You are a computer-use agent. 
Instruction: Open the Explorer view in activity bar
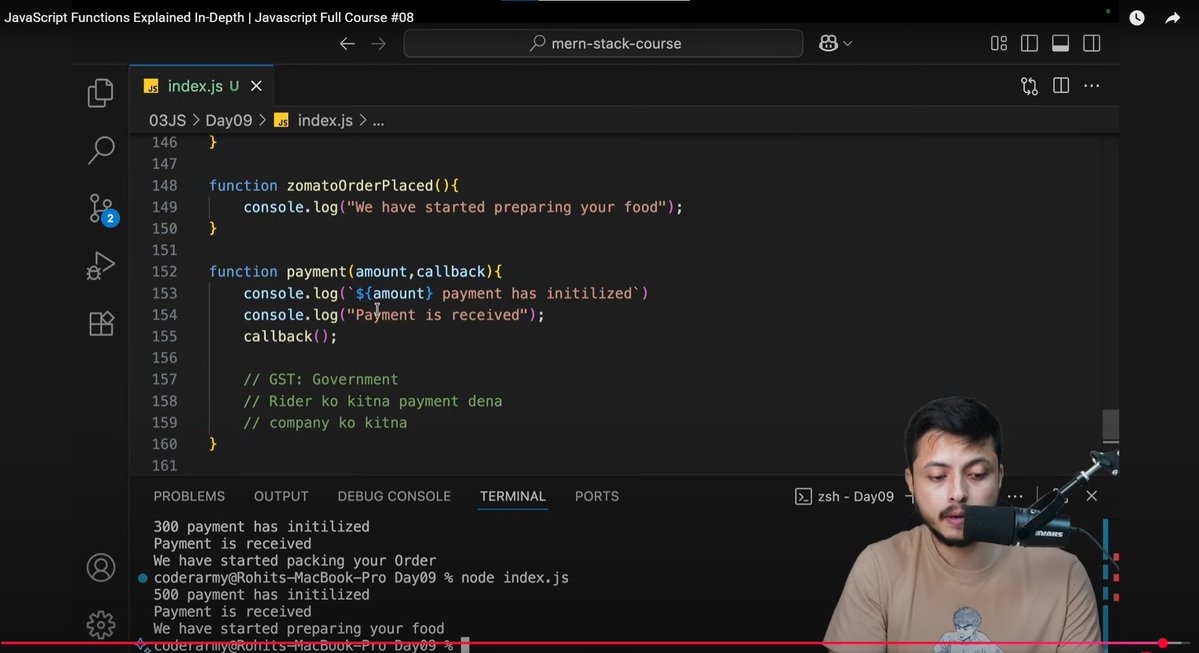click(x=101, y=93)
